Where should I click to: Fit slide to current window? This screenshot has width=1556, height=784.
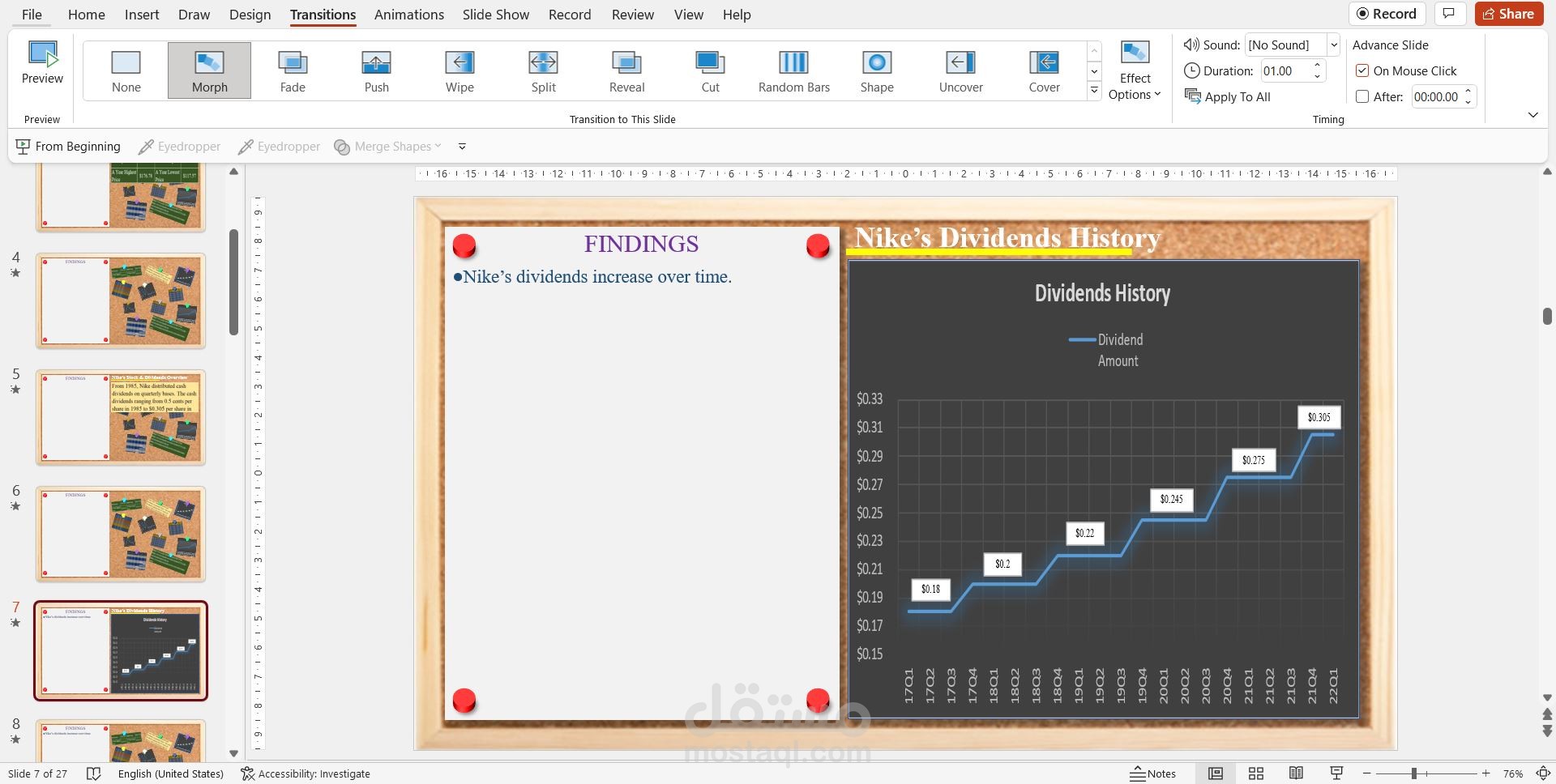(1543, 773)
